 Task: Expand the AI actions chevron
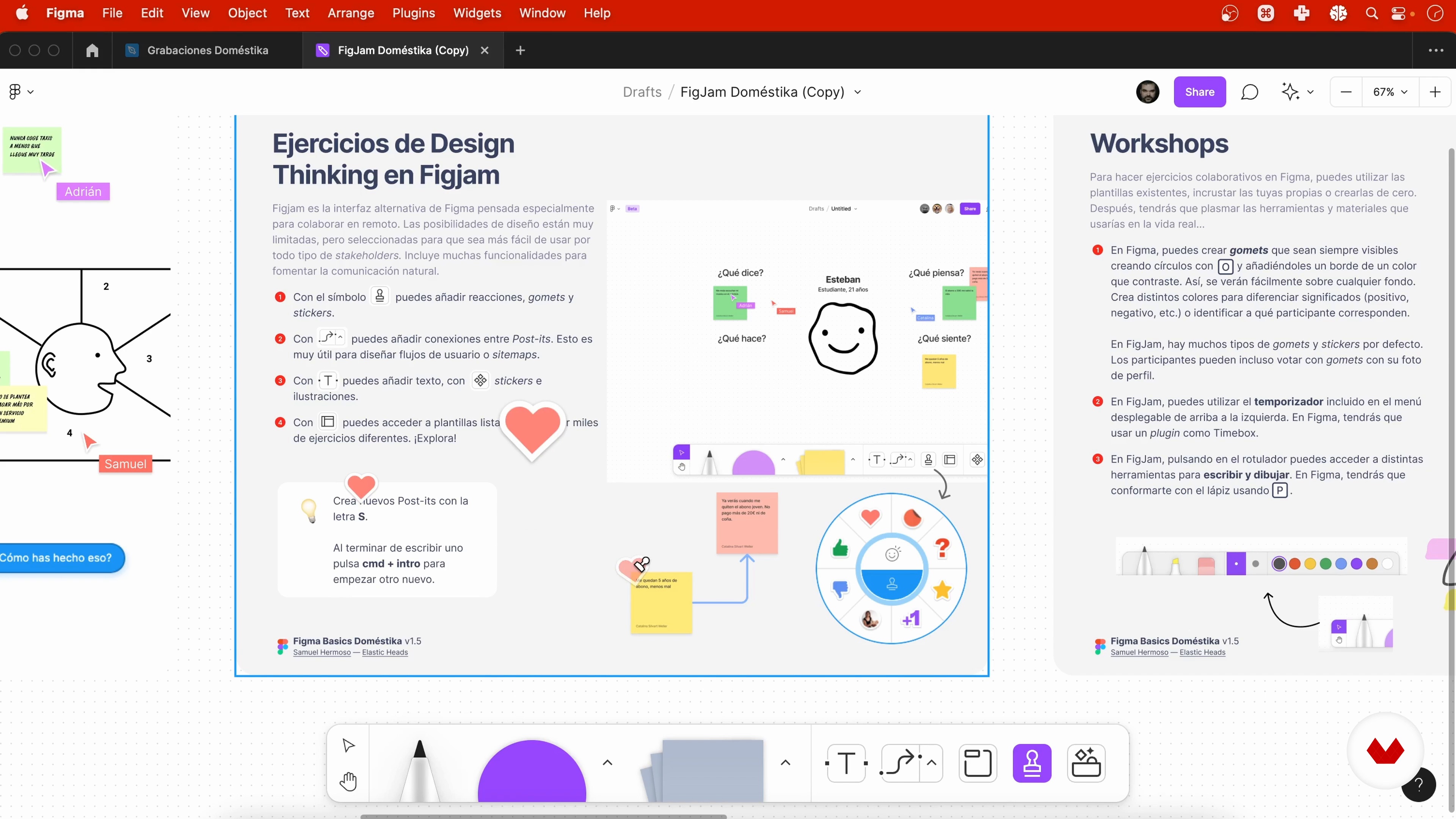click(1310, 92)
